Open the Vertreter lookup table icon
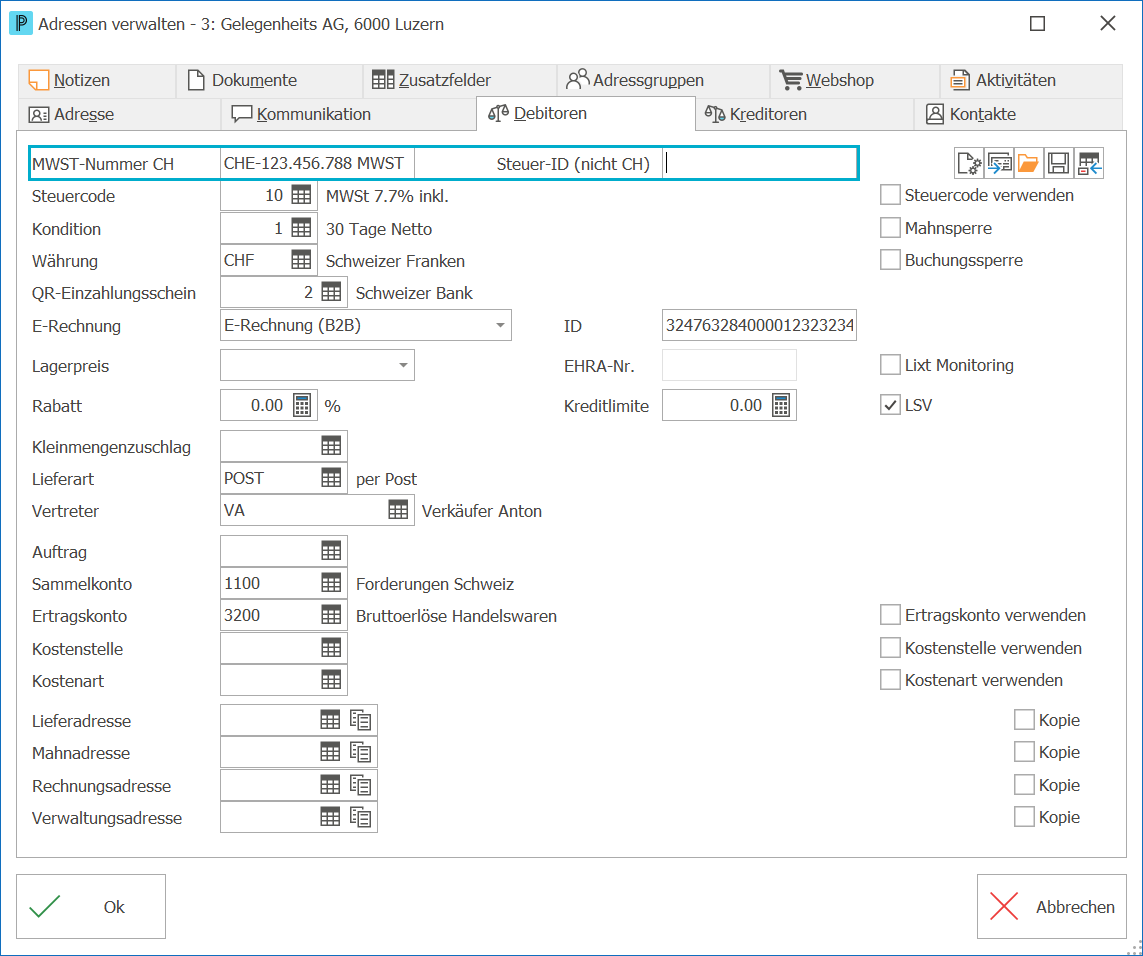This screenshot has width=1143, height=956. 398,510
